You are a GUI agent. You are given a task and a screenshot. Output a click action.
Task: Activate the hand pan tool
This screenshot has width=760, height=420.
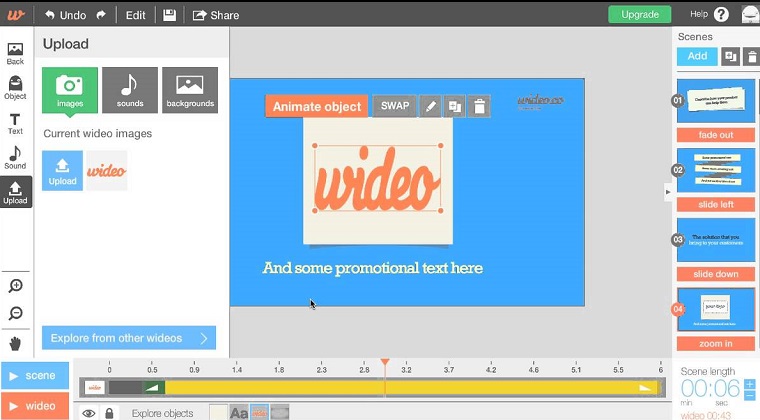(16, 344)
